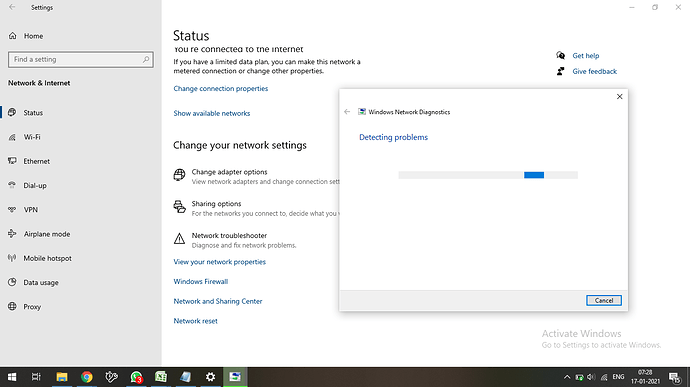Viewport: 690px width, 387px height.
Task: Open the notification center icon
Action: [675, 377]
